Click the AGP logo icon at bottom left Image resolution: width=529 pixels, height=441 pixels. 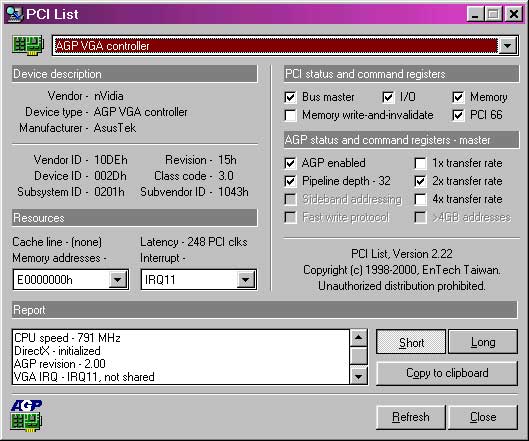pos(26,416)
